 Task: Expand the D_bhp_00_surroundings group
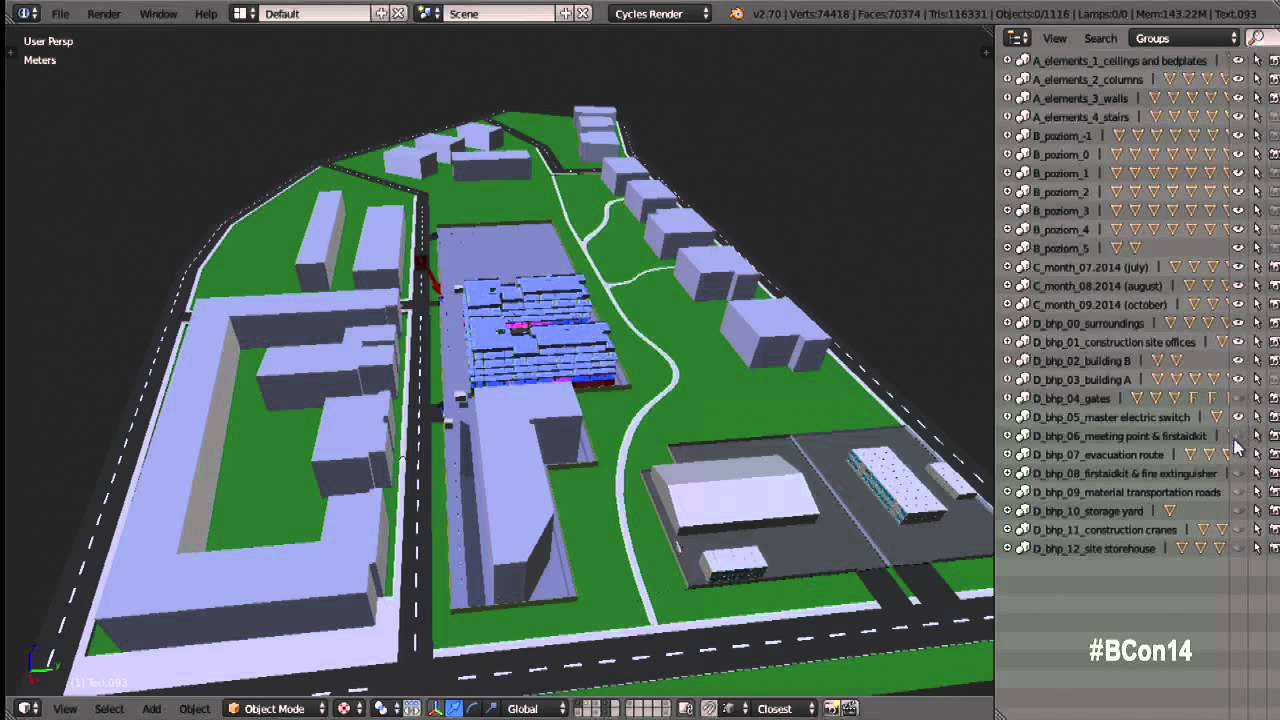point(1007,323)
